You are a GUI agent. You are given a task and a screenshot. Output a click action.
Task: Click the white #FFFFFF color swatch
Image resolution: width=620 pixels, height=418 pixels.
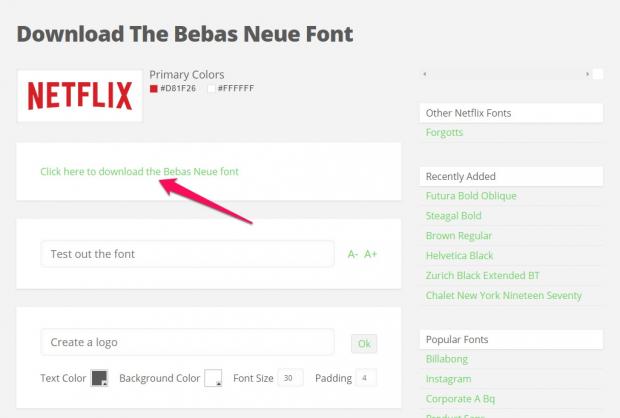click(211, 89)
